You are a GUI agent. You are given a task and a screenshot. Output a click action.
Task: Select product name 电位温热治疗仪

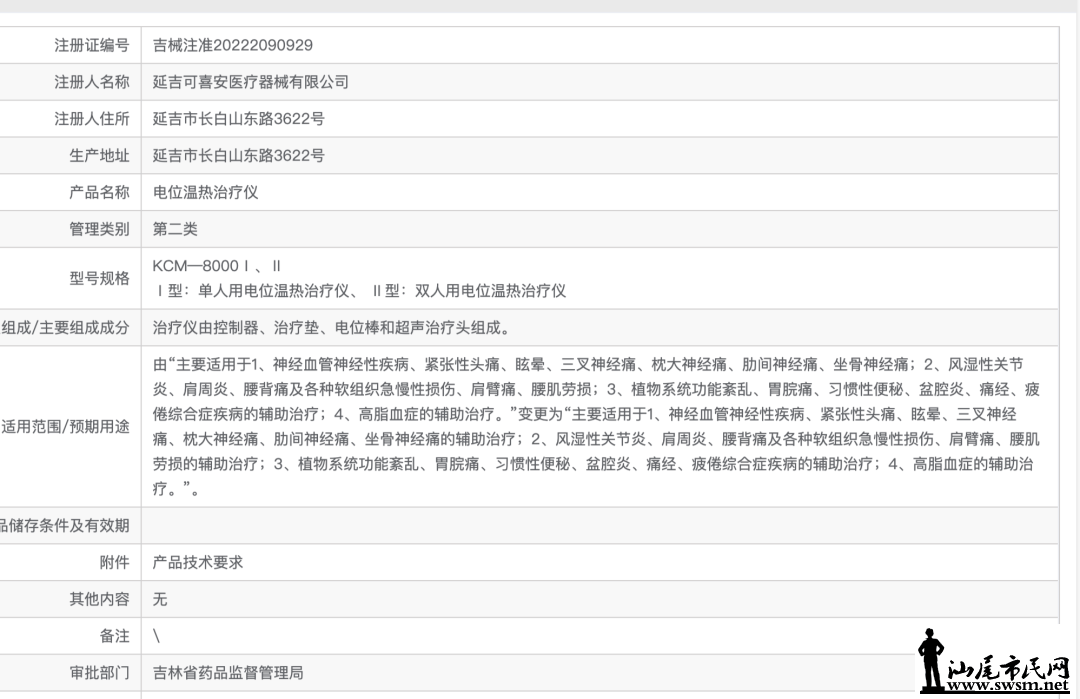point(205,192)
